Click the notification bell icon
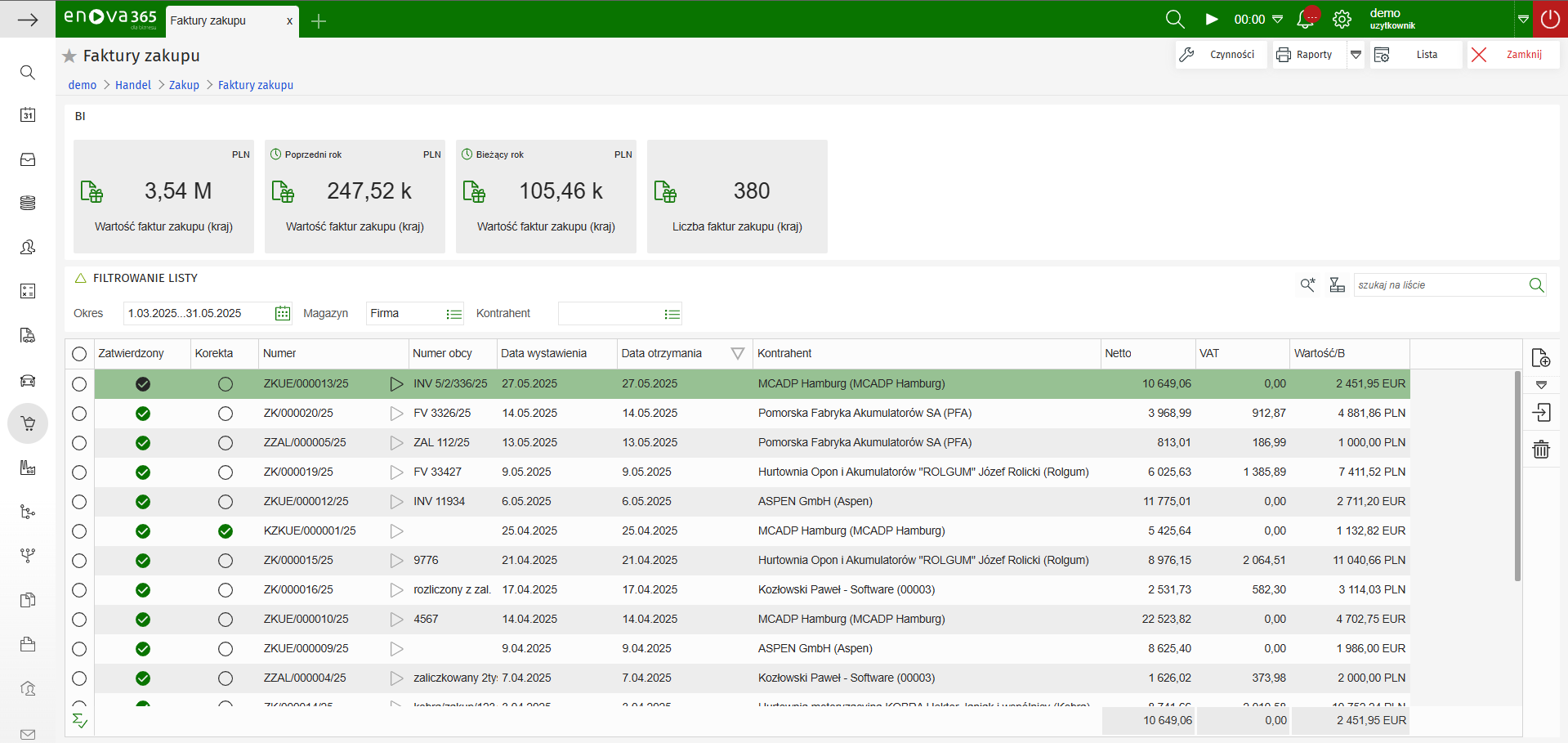This screenshot has width=1568, height=743. (x=1306, y=20)
